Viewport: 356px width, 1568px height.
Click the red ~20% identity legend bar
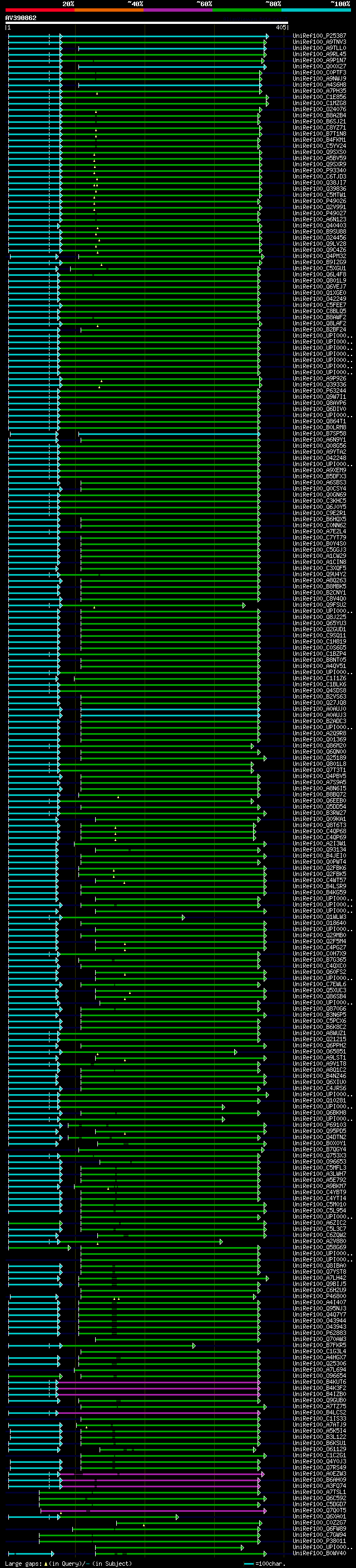39,11
